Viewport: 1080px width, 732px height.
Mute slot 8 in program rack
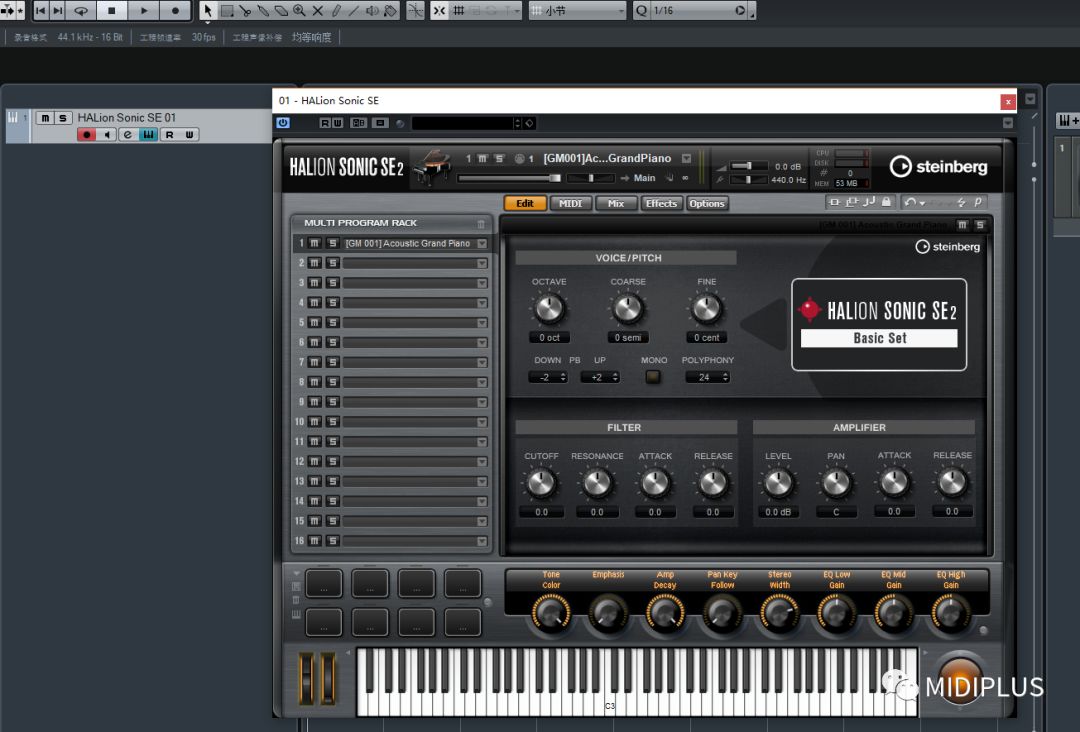pos(315,382)
